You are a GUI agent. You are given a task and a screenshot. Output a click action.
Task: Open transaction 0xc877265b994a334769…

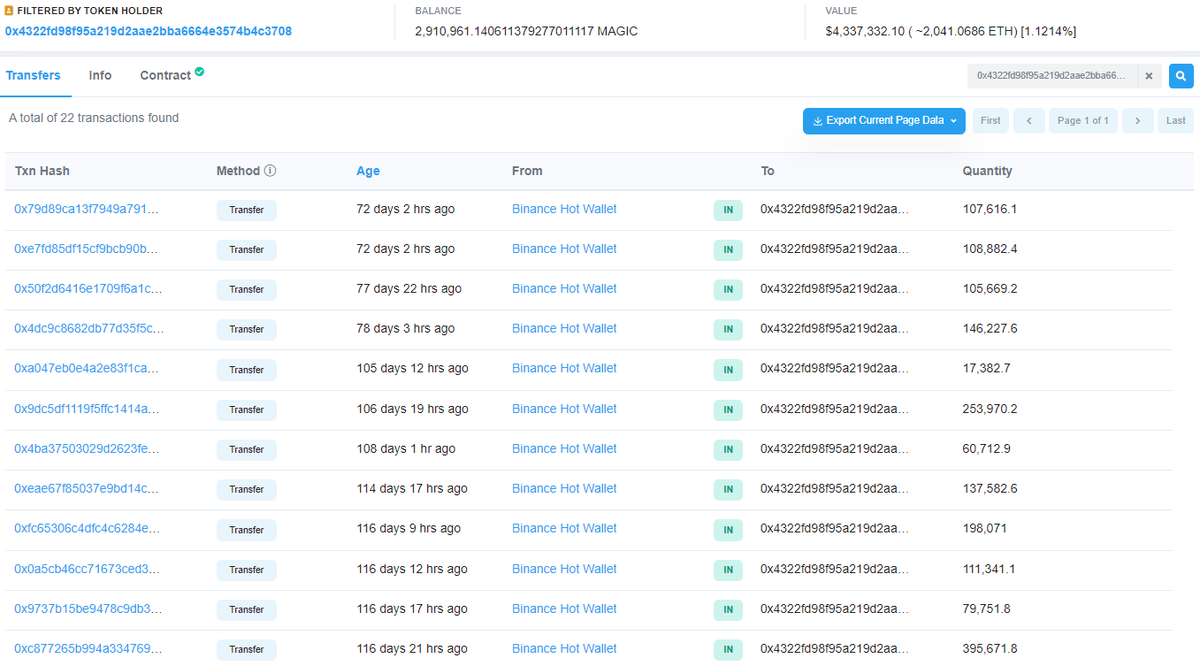[88, 649]
